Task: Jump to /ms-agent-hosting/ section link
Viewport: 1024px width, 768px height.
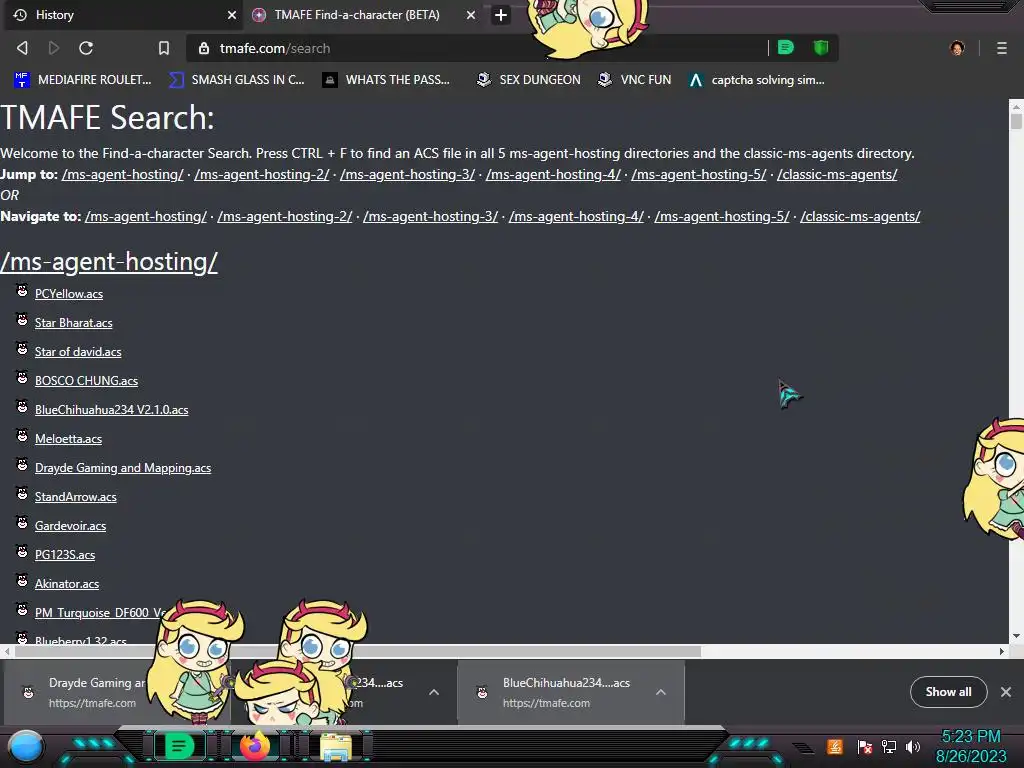Action: (x=123, y=174)
